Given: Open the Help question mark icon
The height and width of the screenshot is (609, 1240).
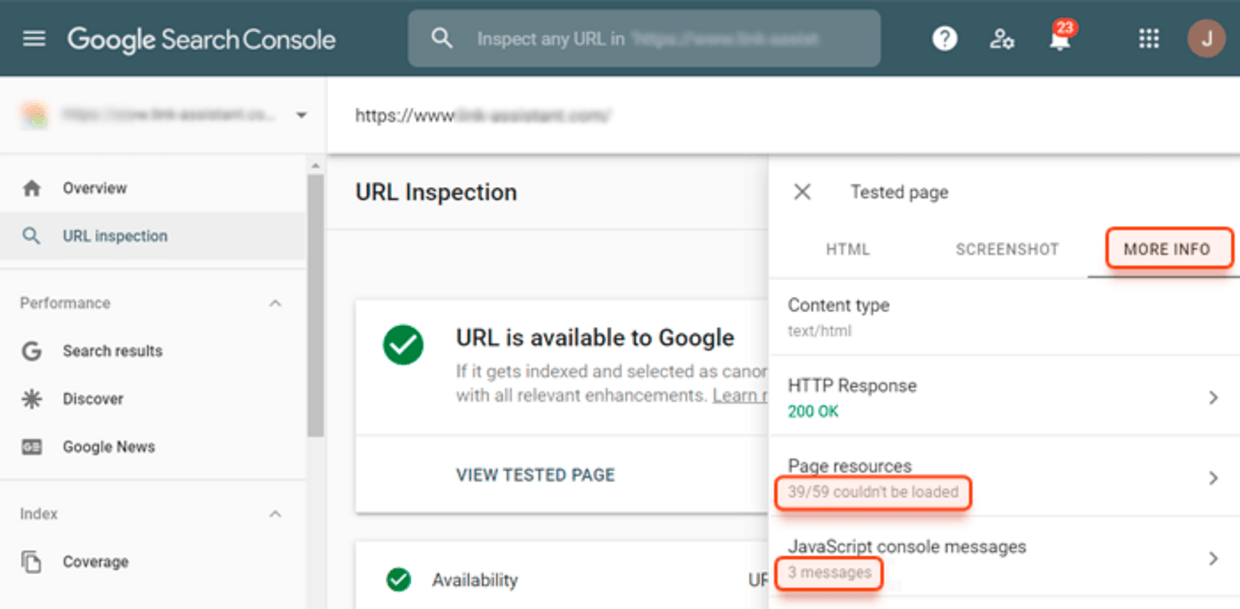Looking at the screenshot, I should pyautogui.click(x=944, y=38).
